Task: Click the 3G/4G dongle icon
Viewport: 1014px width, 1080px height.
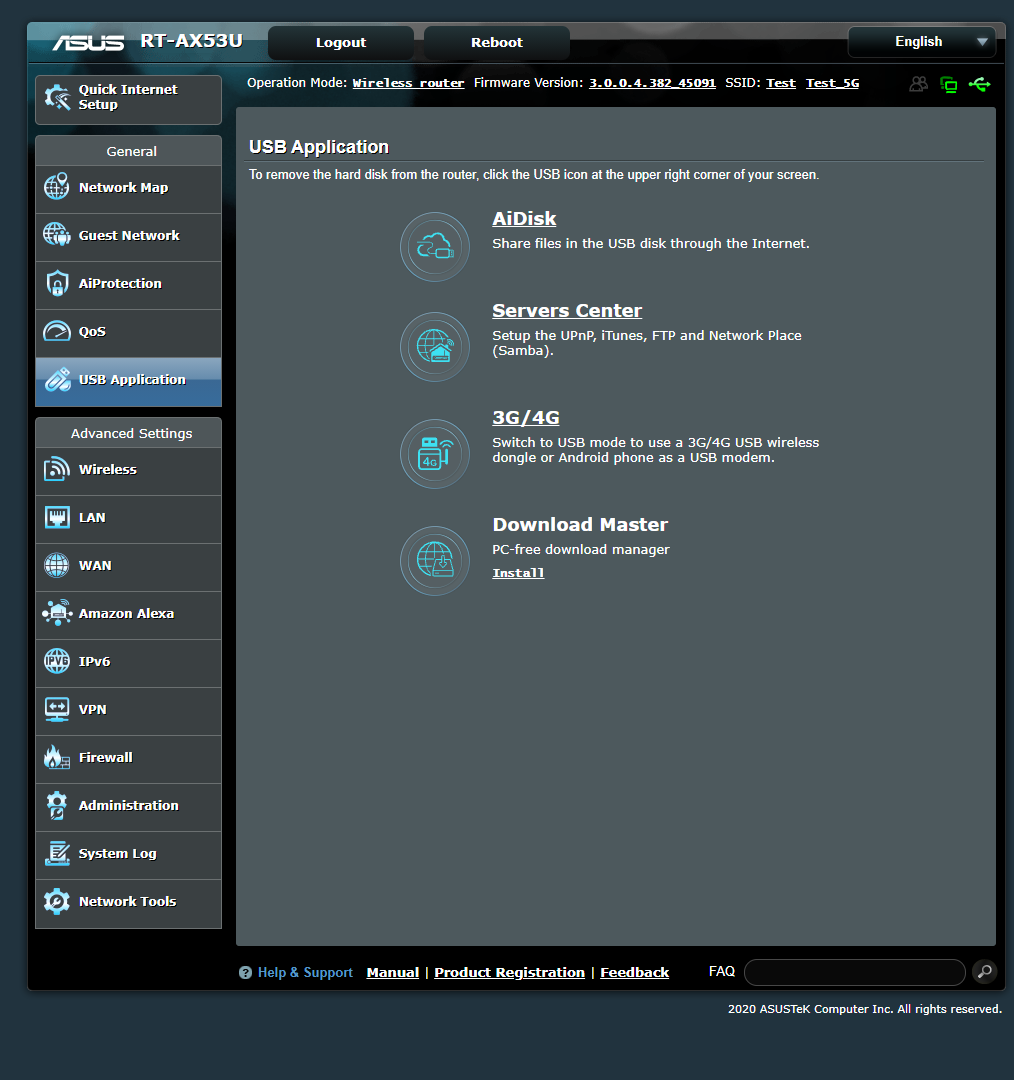Action: click(x=434, y=453)
